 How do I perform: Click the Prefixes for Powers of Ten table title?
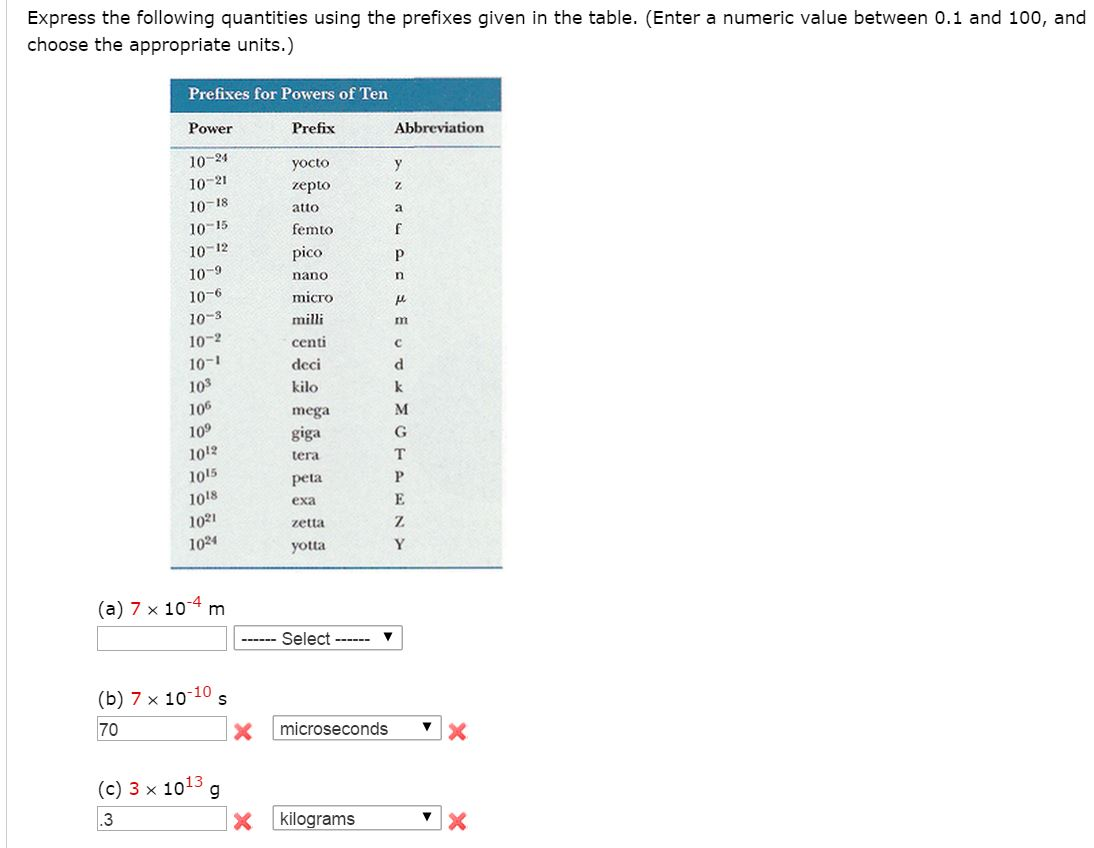coord(288,94)
